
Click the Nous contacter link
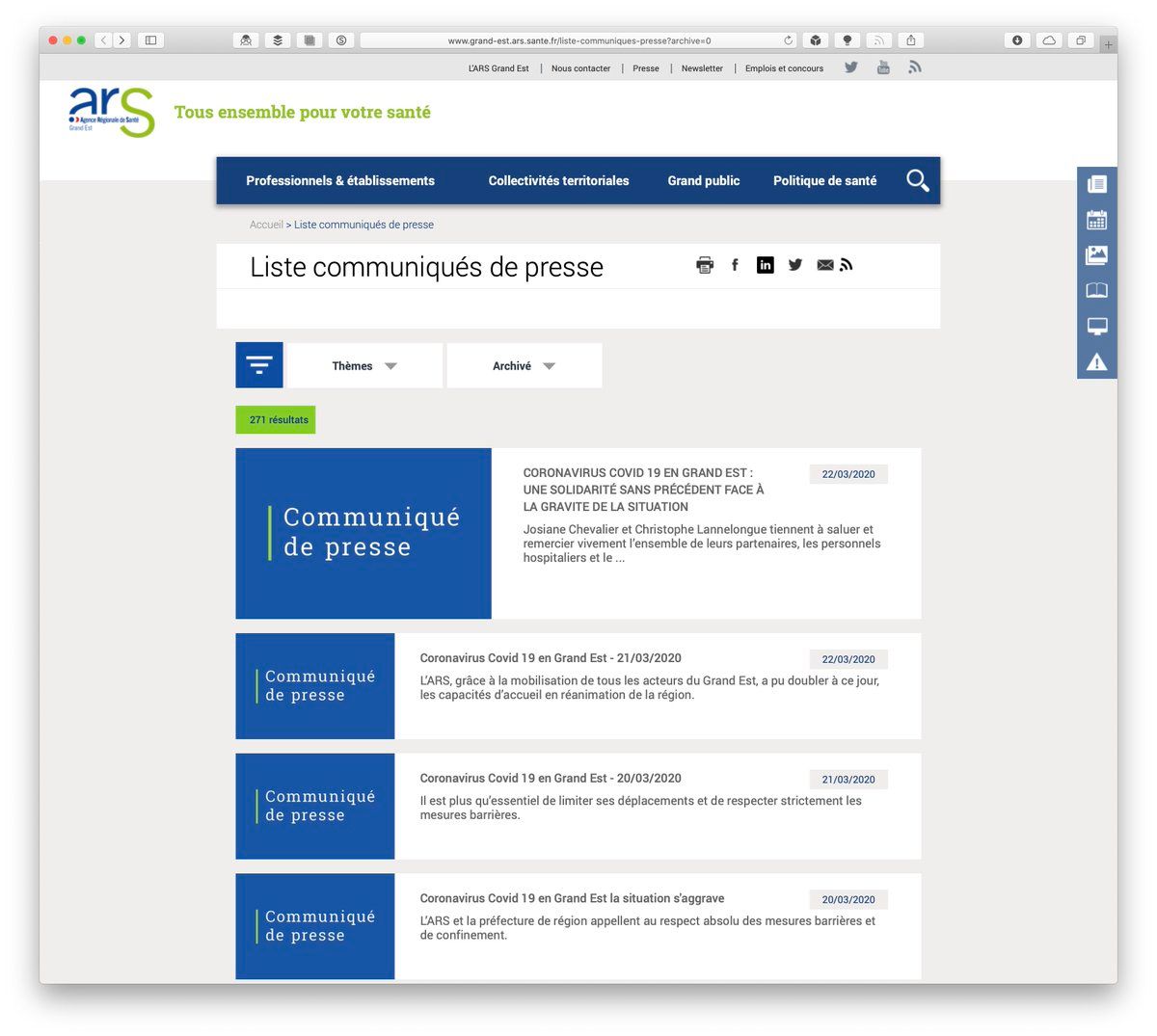[x=580, y=68]
